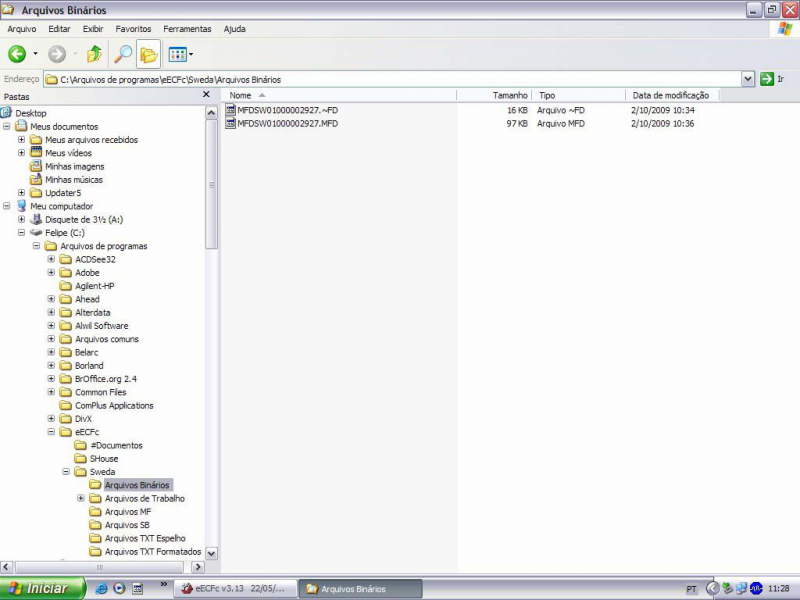Select file MFDSW01000002927.~FD
Screen dimensions: 800x600
287,110
